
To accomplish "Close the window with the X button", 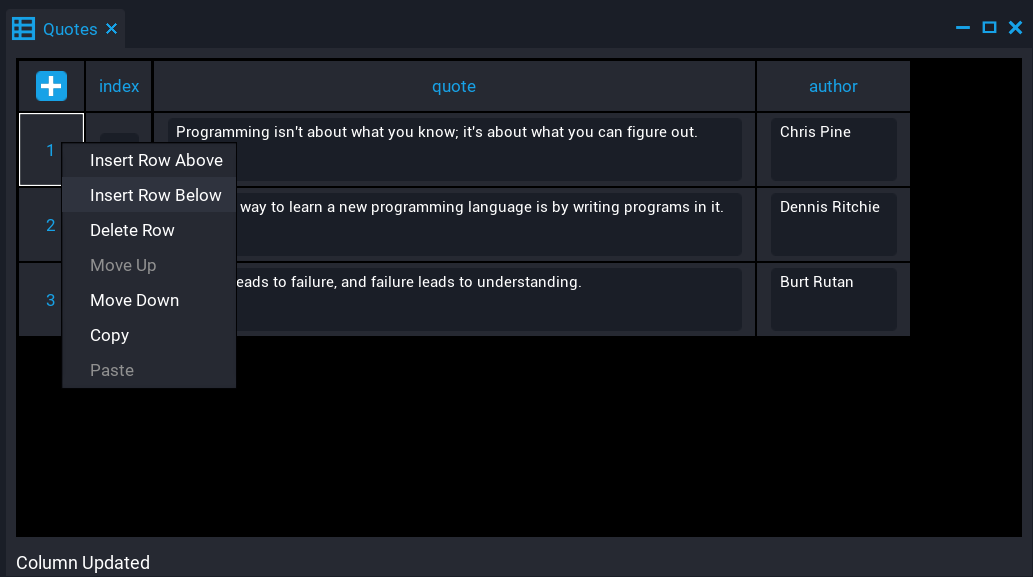I will point(1015,28).
